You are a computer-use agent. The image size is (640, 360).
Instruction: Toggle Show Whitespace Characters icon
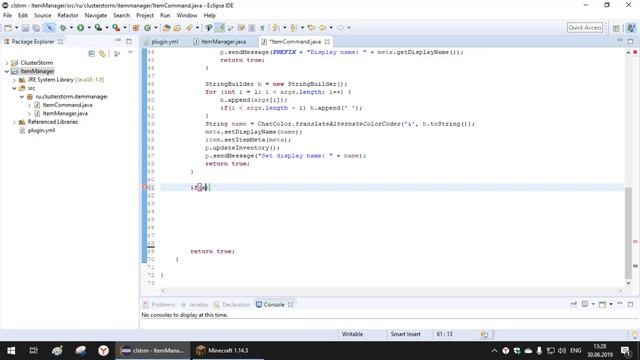(x=262, y=28)
